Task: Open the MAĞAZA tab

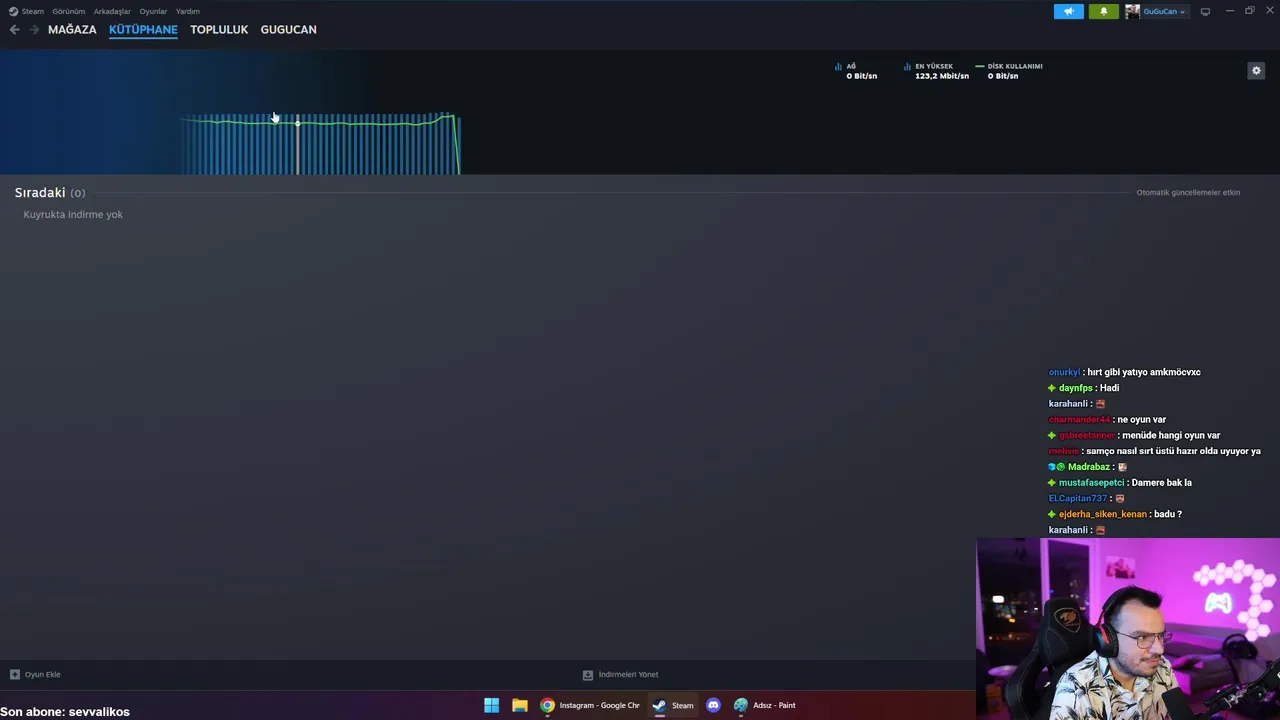Action: (72, 30)
